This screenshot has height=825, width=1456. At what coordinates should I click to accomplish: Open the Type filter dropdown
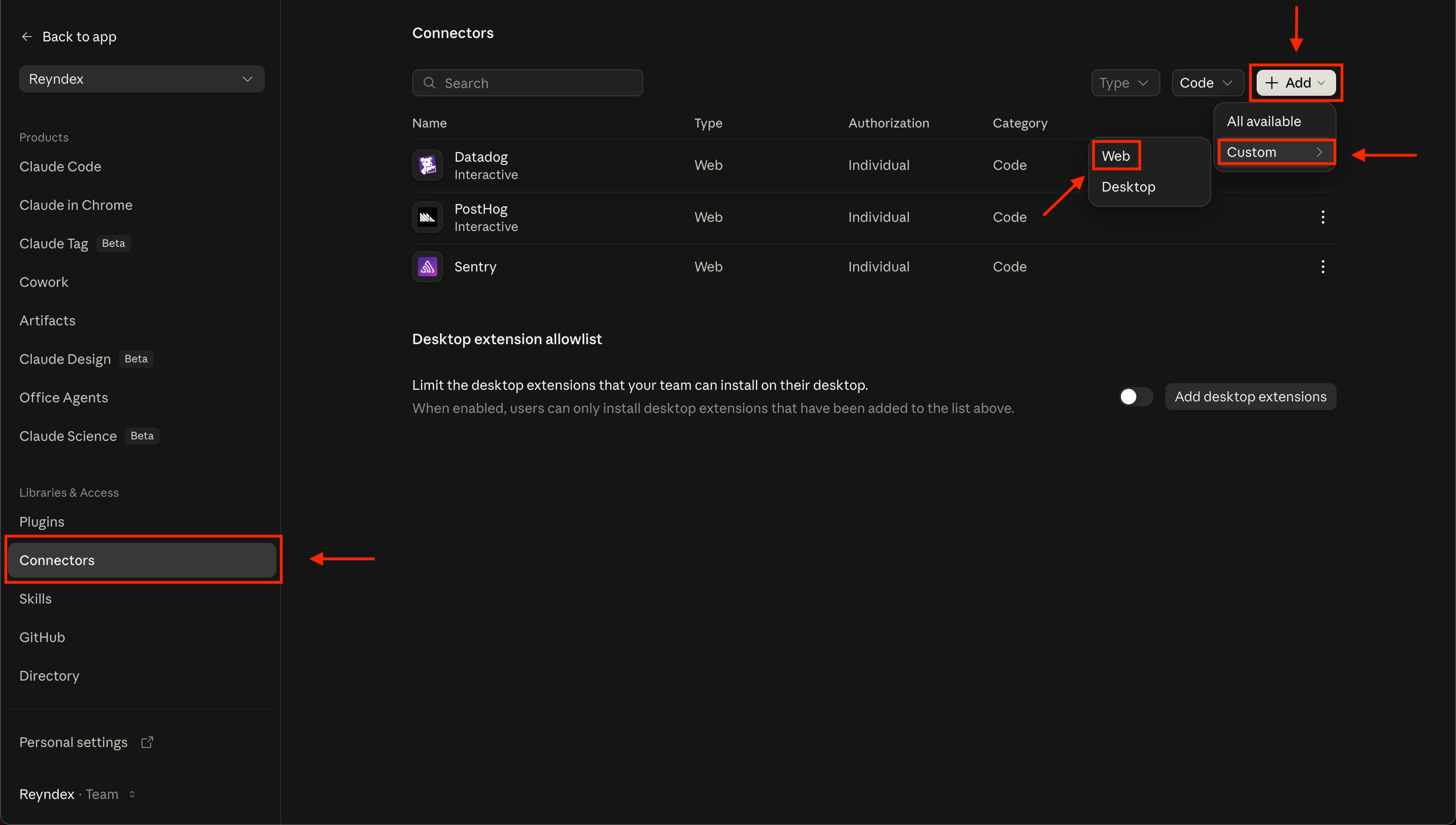click(1125, 83)
